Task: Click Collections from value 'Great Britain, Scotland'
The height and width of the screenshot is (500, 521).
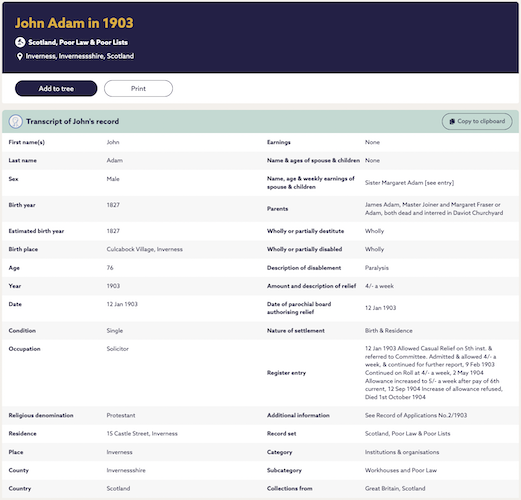Action: click(395, 489)
